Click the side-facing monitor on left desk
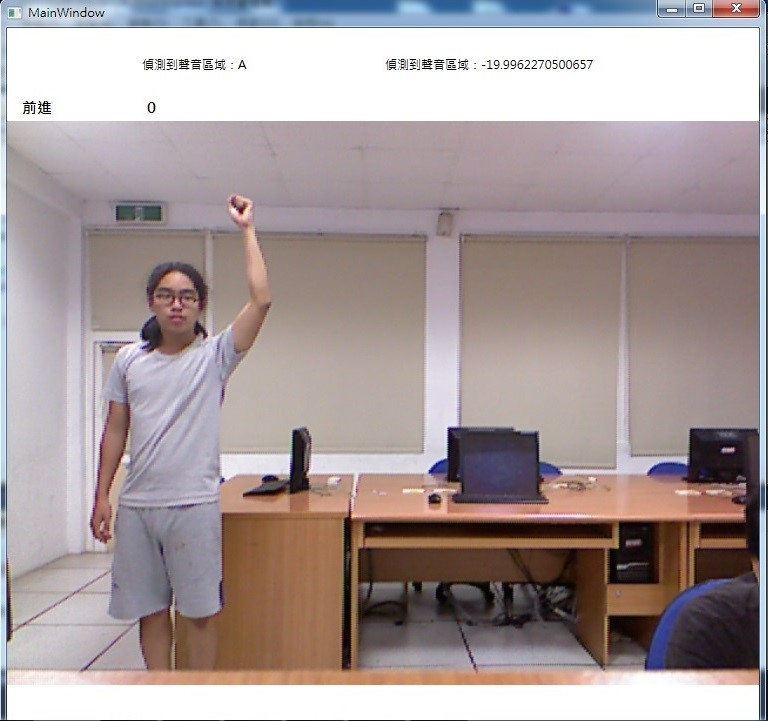The height and width of the screenshot is (721, 768). click(300, 458)
